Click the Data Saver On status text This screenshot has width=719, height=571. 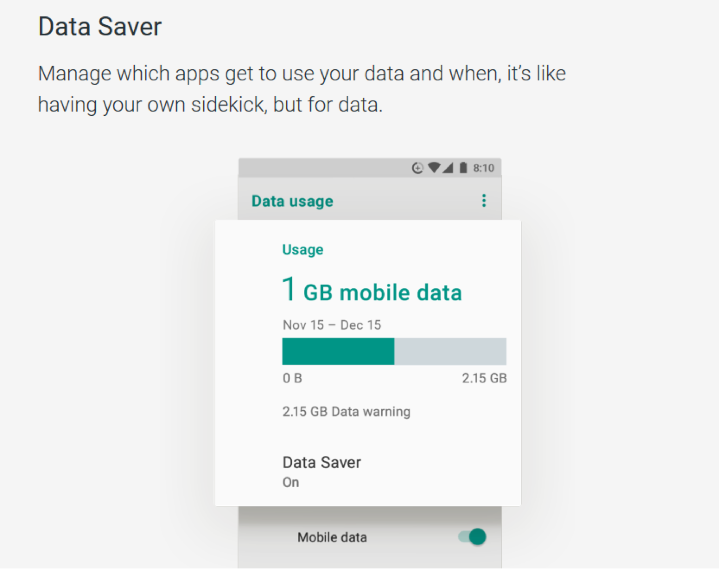(291, 482)
